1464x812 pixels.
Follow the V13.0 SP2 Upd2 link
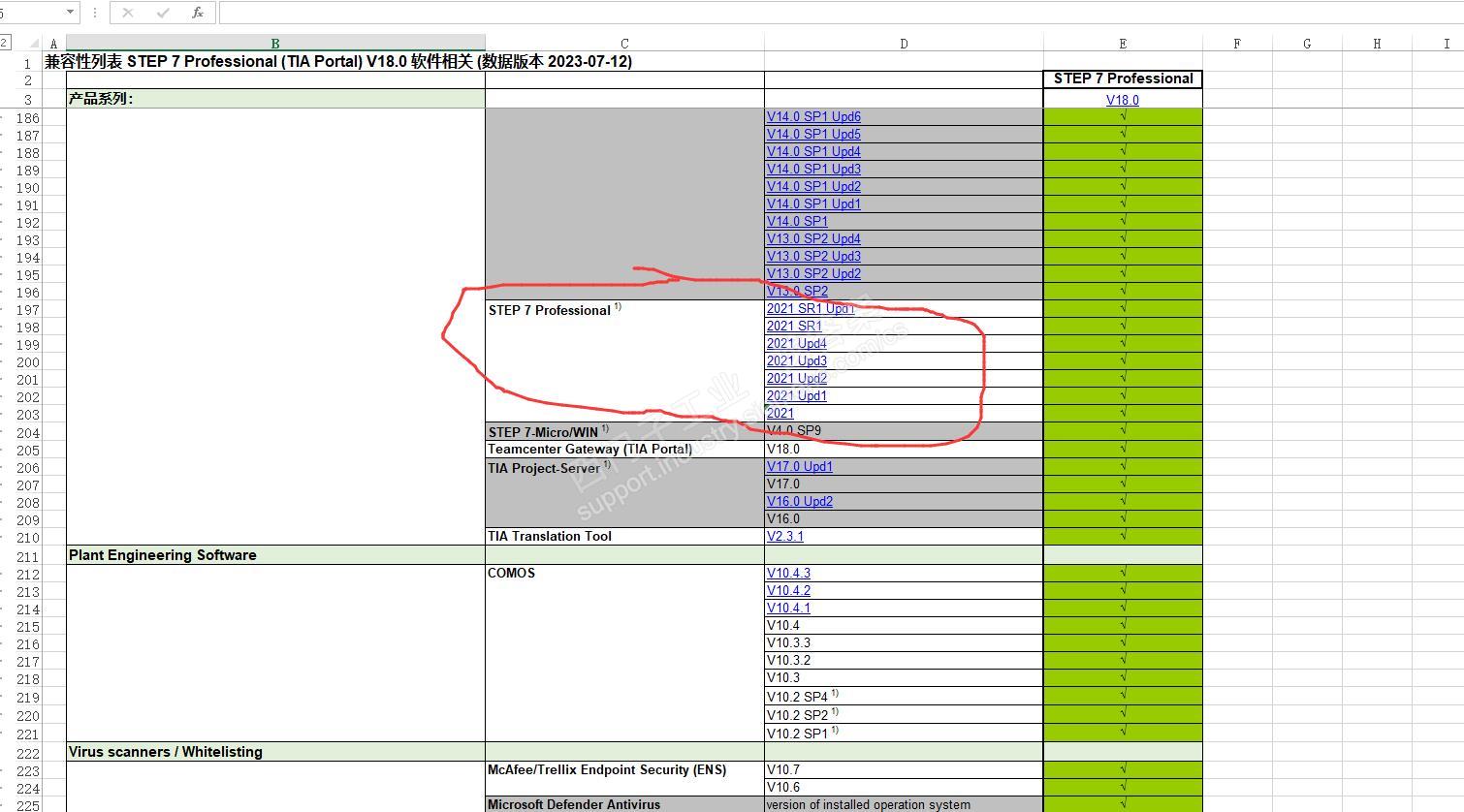813,273
